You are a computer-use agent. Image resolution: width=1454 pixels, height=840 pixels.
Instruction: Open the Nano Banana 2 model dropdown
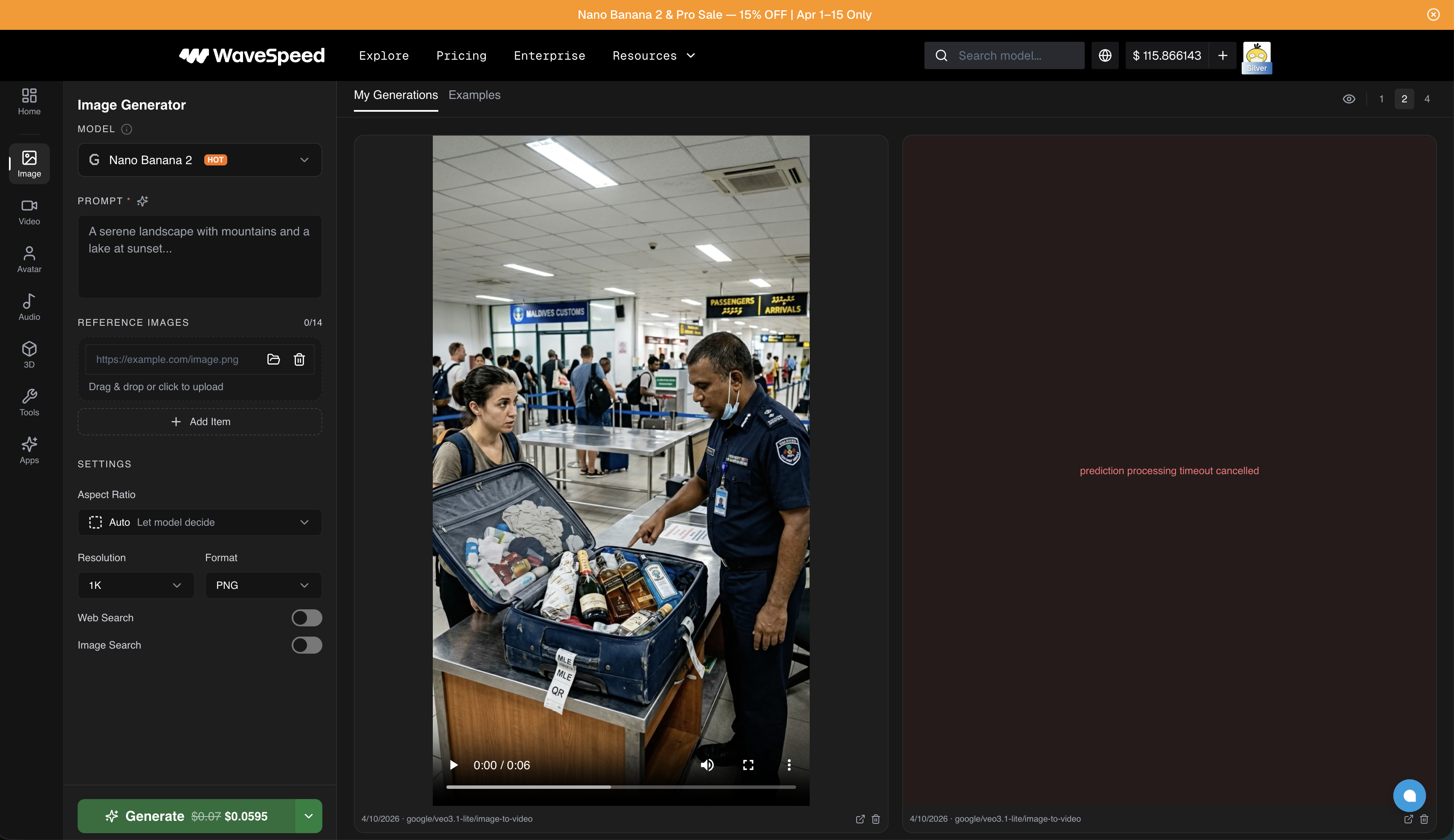click(x=199, y=160)
